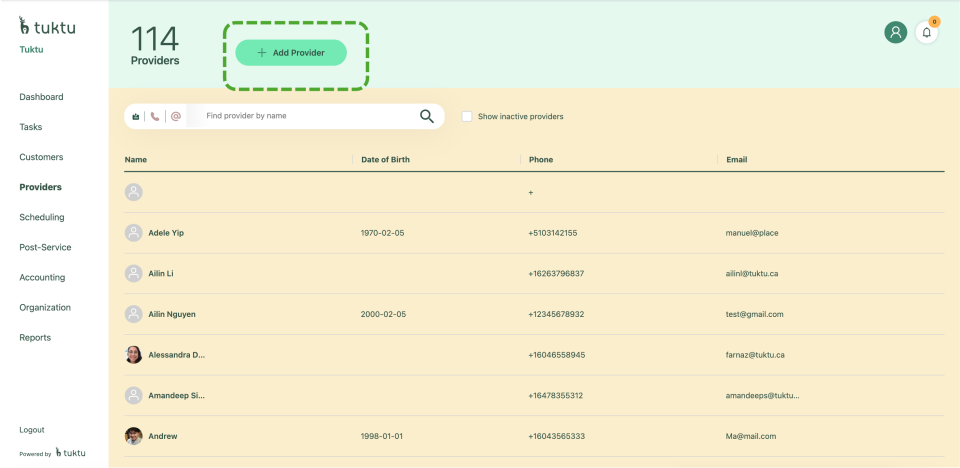The image size is (960, 468).
Task: Click Andrew's profile photo avatar
Action: 133,436
